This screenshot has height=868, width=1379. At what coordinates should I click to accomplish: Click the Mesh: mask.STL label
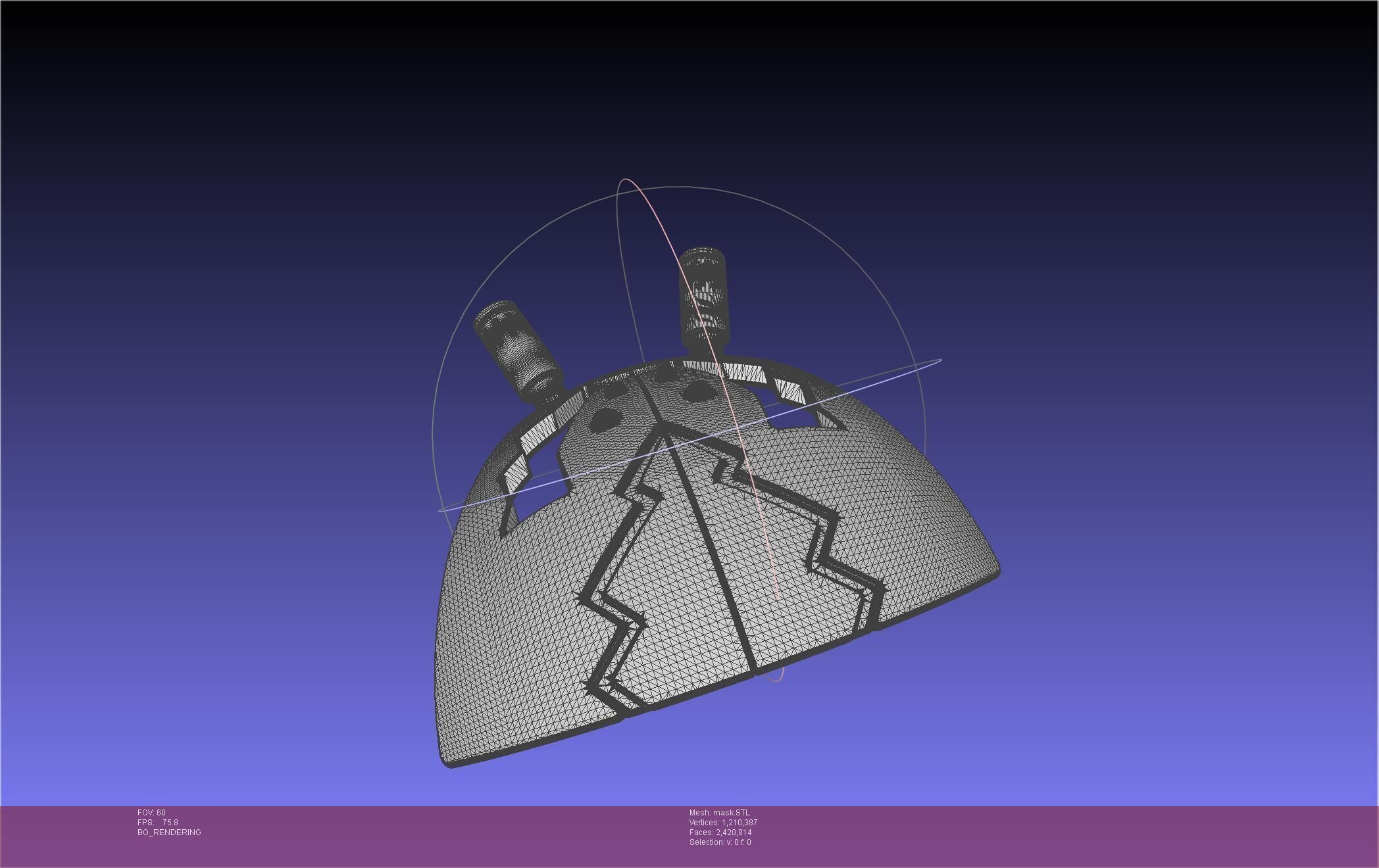coord(719,813)
